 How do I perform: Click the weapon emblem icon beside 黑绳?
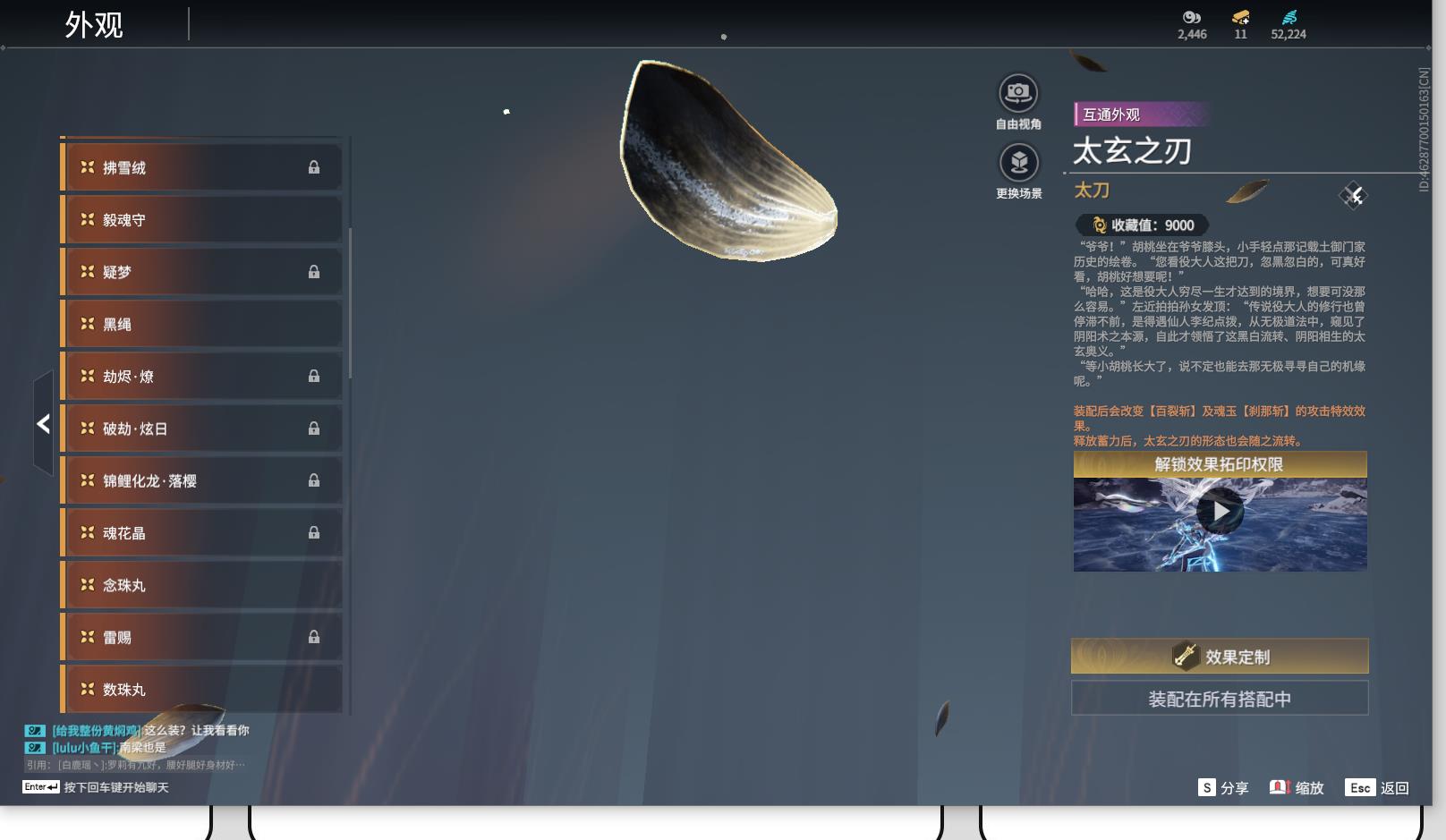pos(88,323)
